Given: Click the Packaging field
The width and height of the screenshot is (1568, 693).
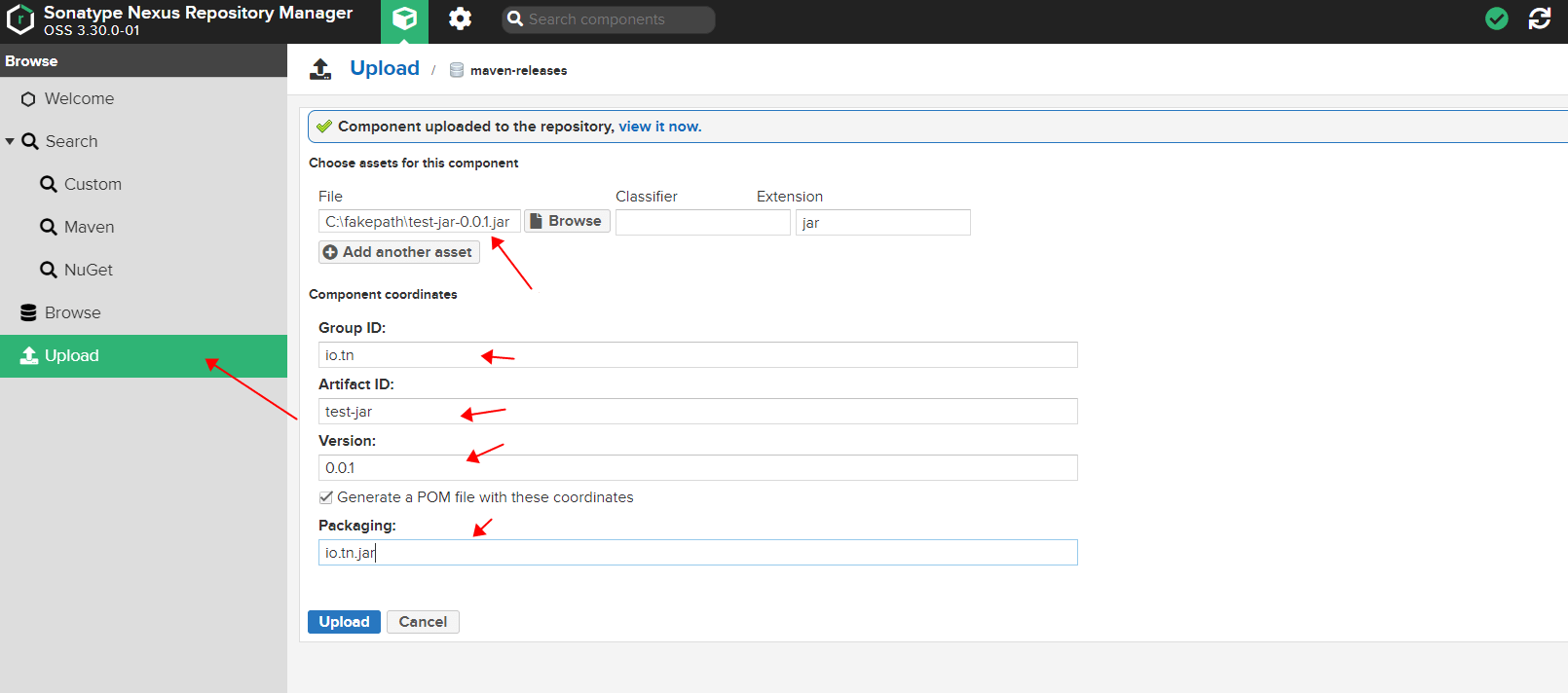Looking at the screenshot, I should (x=698, y=553).
